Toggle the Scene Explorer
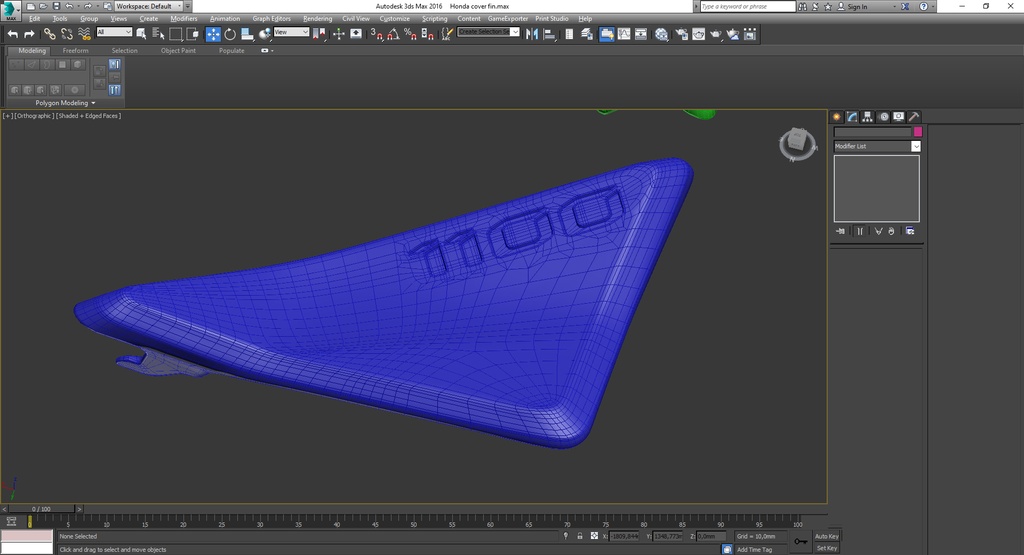This screenshot has width=1024, height=555. [569, 34]
